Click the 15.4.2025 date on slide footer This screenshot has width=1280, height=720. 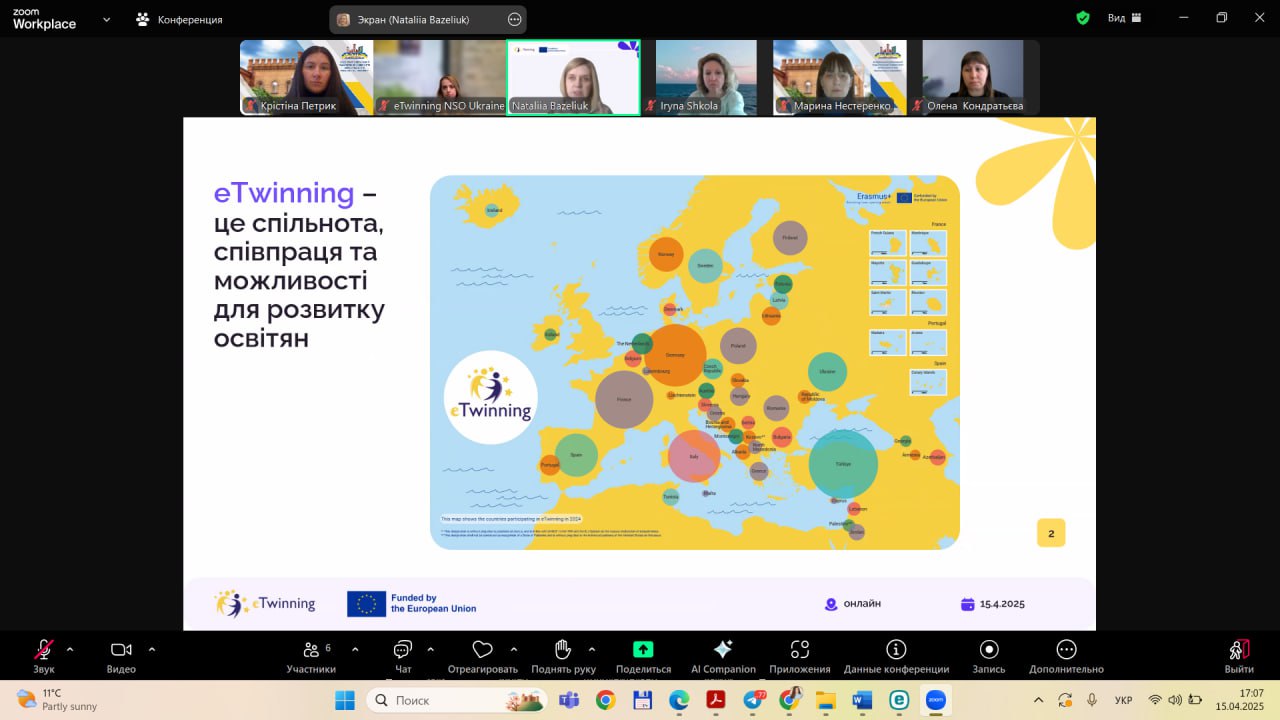click(x=993, y=603)
